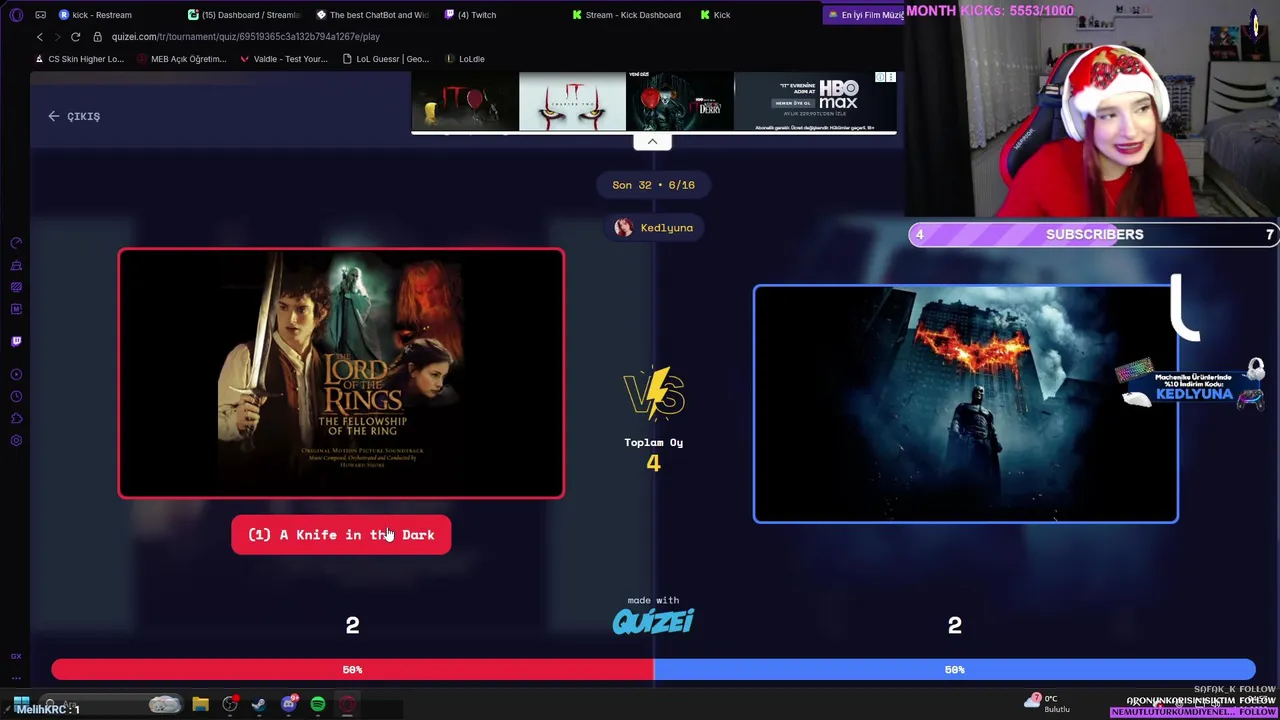Open workspaces icon in tab bar

pos(40,15)
